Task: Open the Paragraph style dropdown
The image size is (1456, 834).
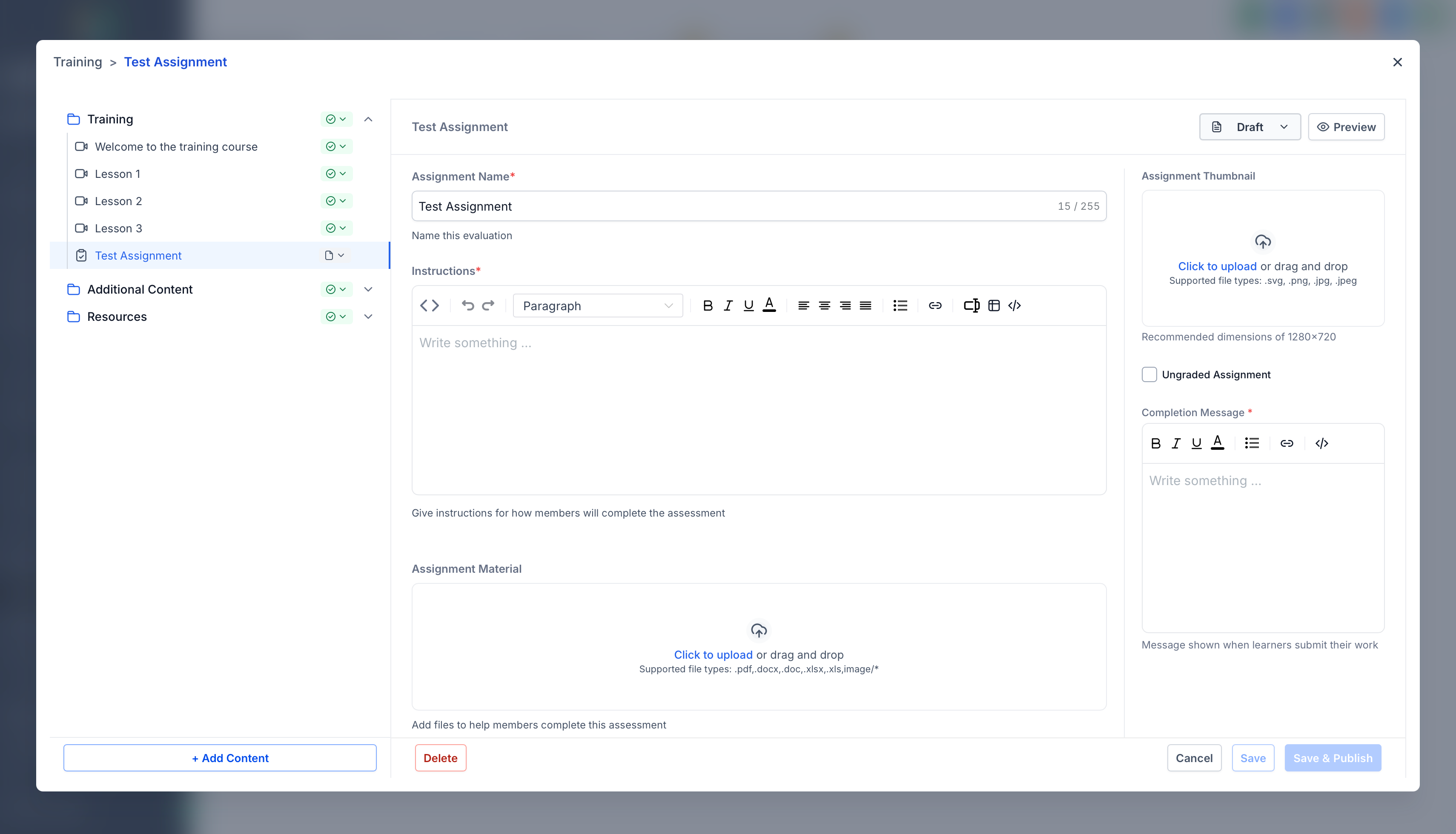Action: (x=598, y=306)
